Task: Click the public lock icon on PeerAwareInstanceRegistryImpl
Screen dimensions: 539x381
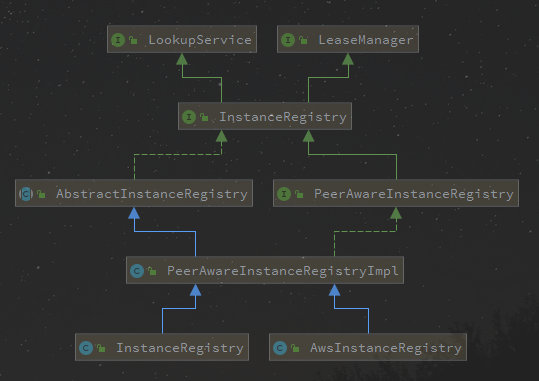Action: 152,271
